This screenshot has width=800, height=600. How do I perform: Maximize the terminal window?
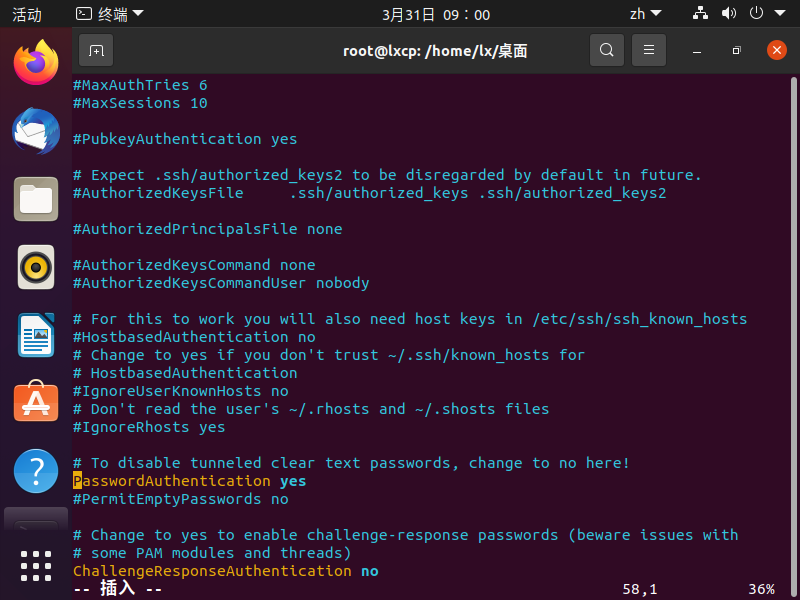click(x=736, y=51)
